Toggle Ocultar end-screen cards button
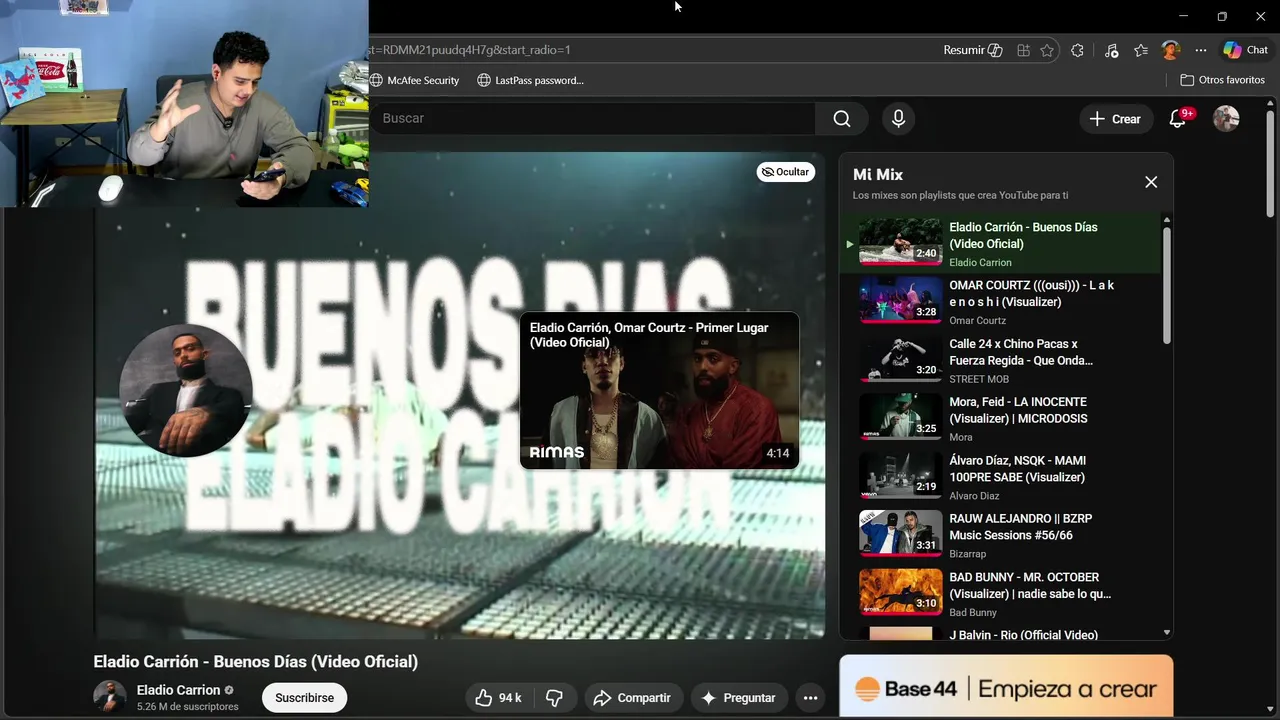 785,172
